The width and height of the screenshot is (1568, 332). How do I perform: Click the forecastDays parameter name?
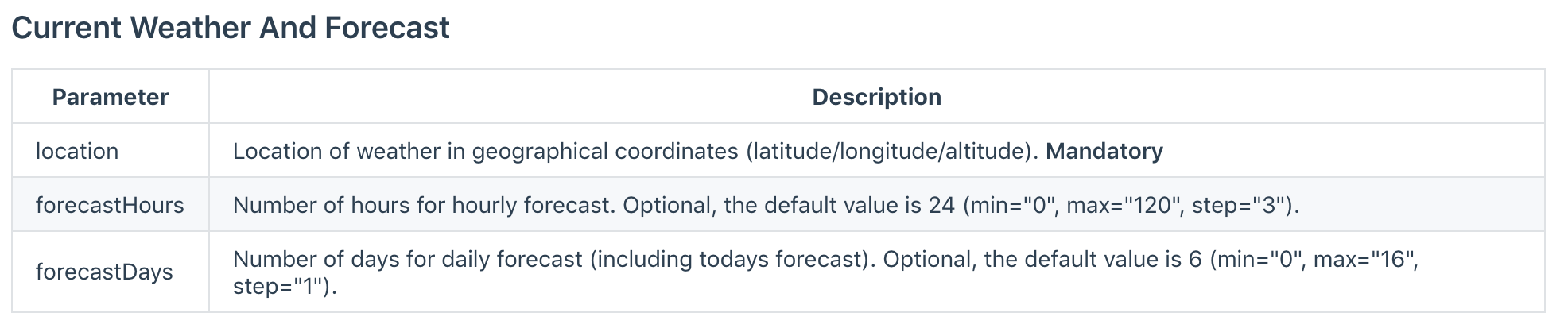coord(104,272)
